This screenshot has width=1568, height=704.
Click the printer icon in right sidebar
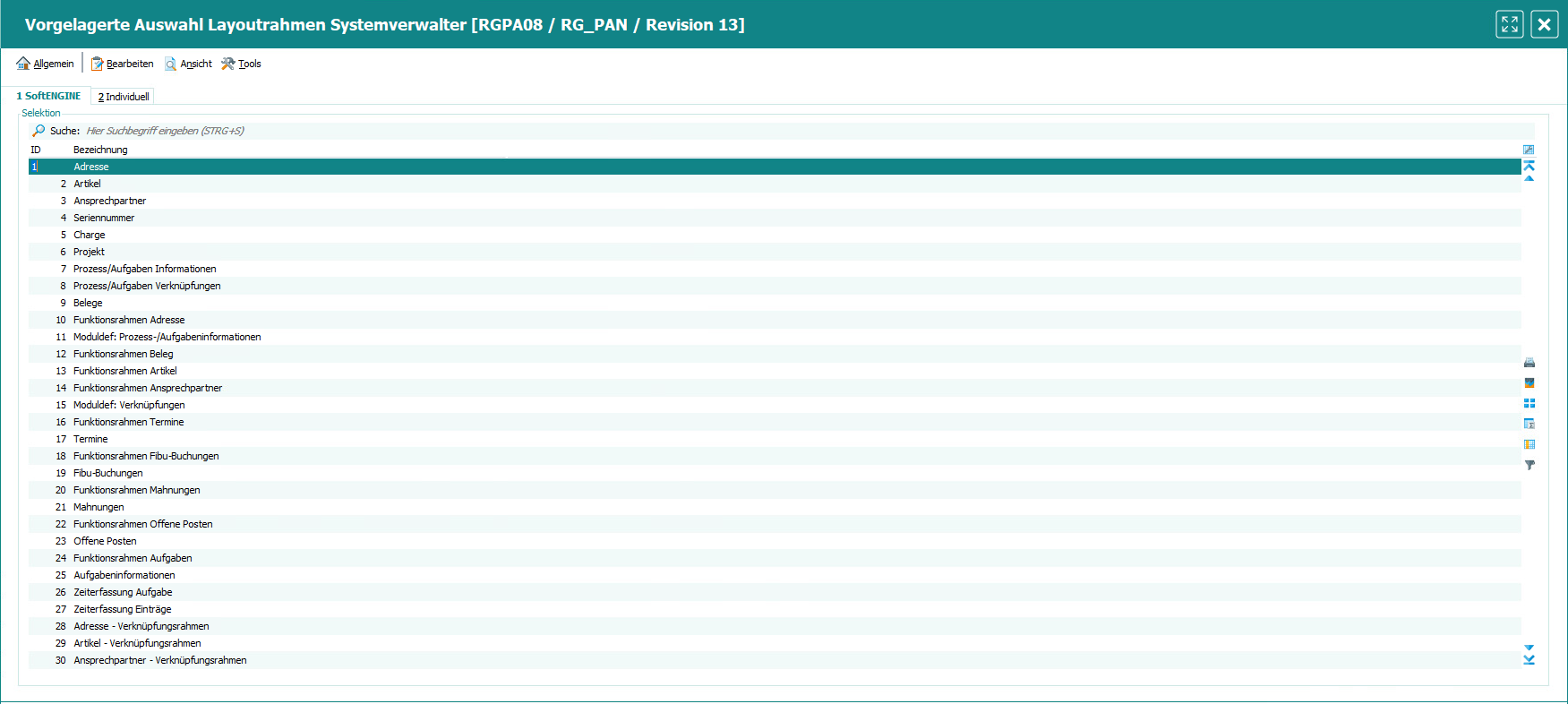[x=1529, y=363]
